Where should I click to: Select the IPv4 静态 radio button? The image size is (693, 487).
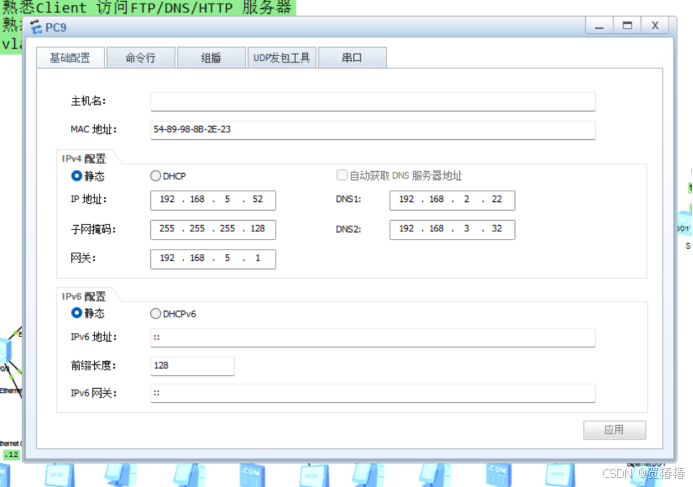(x=77, y=176)
